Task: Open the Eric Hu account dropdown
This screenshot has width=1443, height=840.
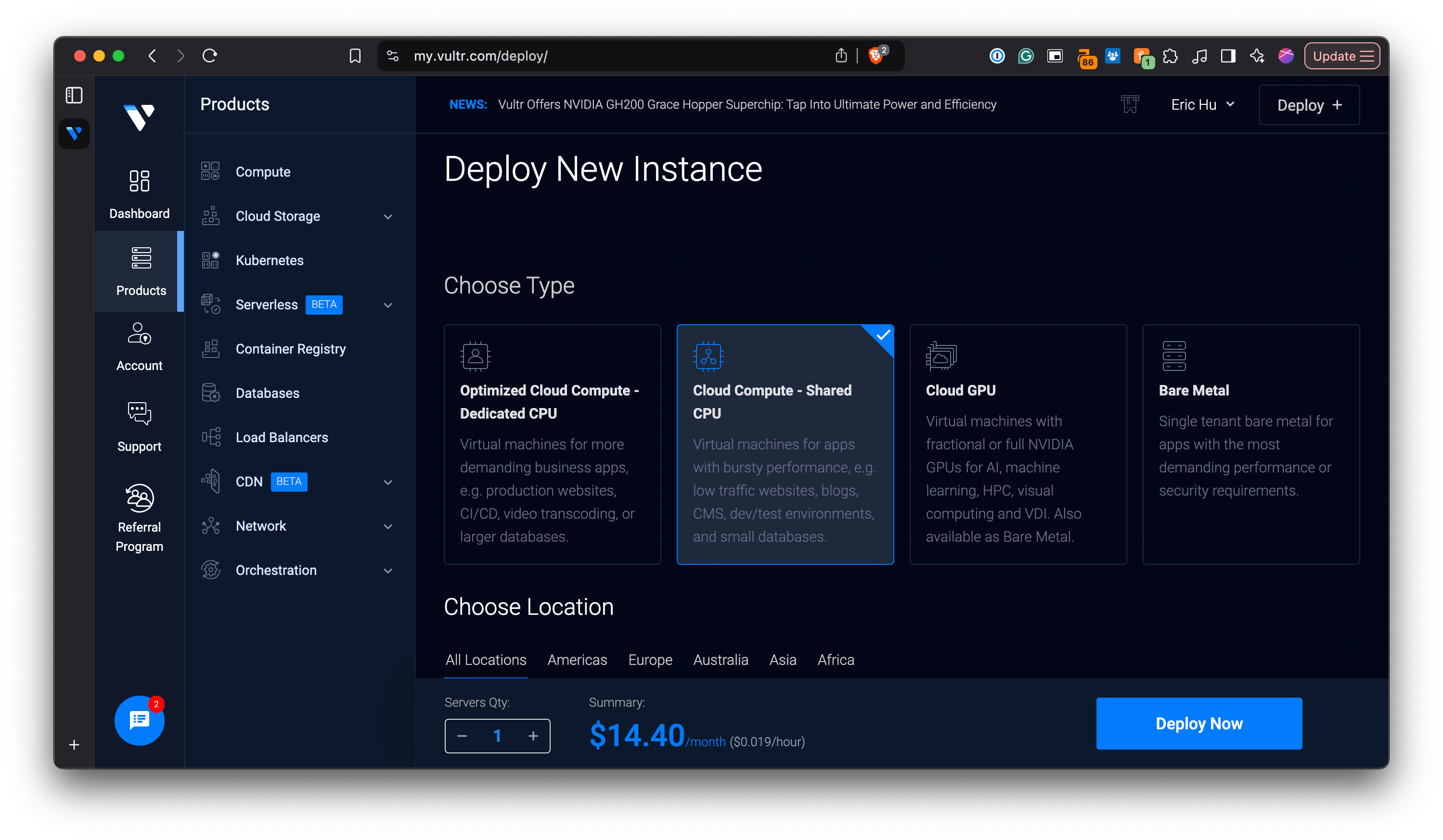Action: coord(1202,105)
